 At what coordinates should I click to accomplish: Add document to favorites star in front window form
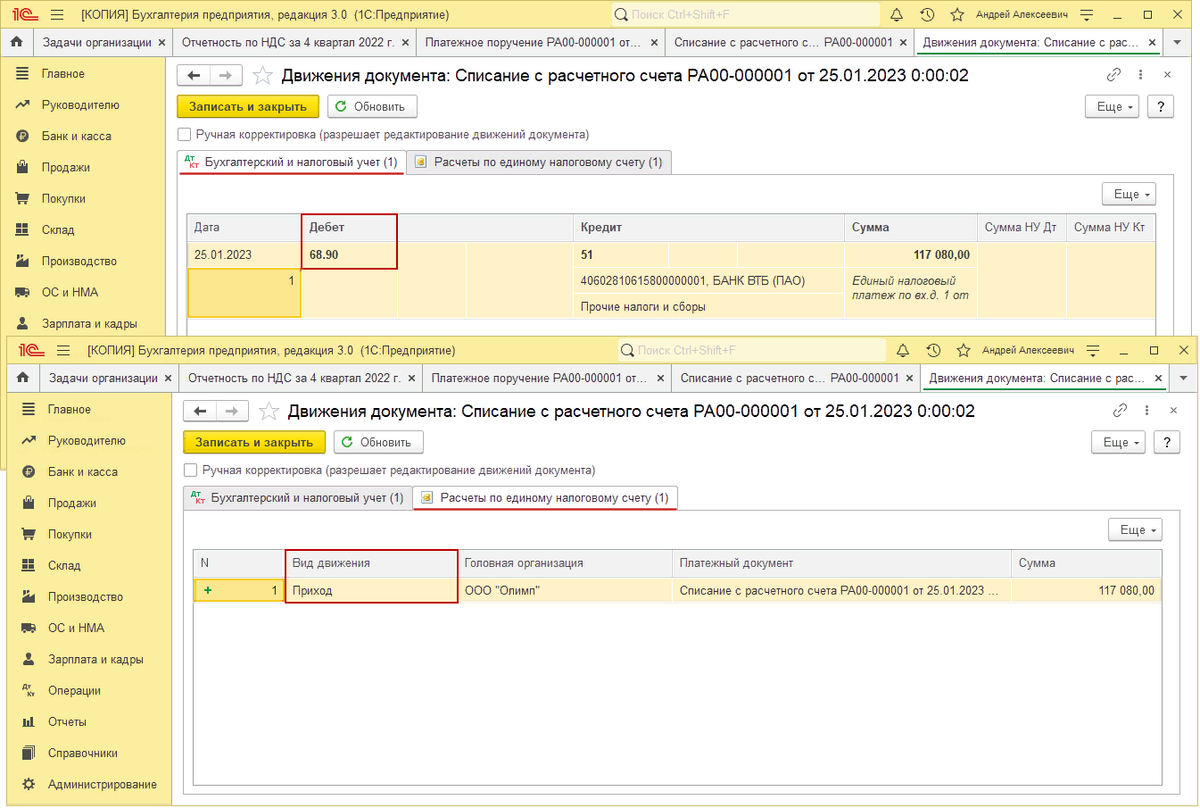[x=269, y=411]
